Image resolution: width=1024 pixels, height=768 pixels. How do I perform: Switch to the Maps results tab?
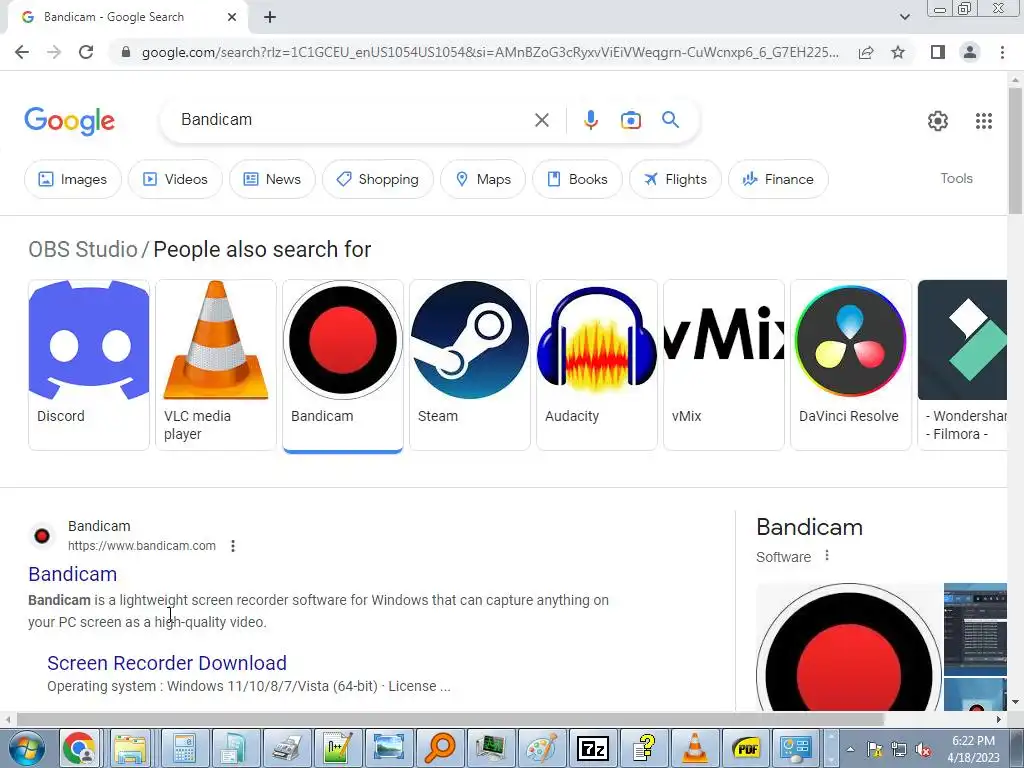pyautogui.click(x=483, y=179)
